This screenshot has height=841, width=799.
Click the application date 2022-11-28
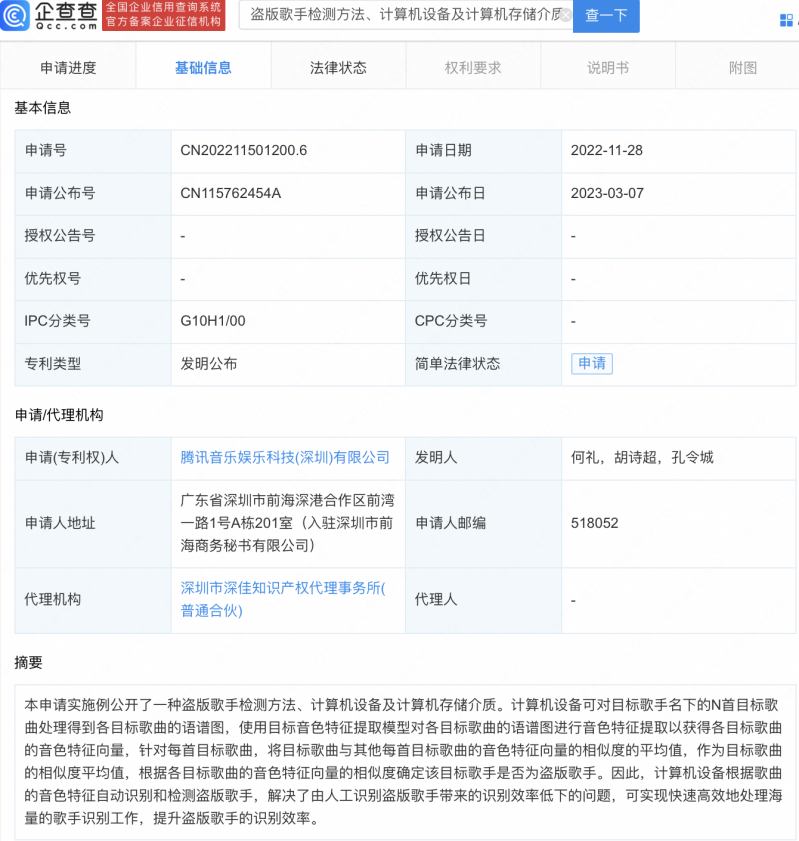pyautogui.click(x=606, y=150)
